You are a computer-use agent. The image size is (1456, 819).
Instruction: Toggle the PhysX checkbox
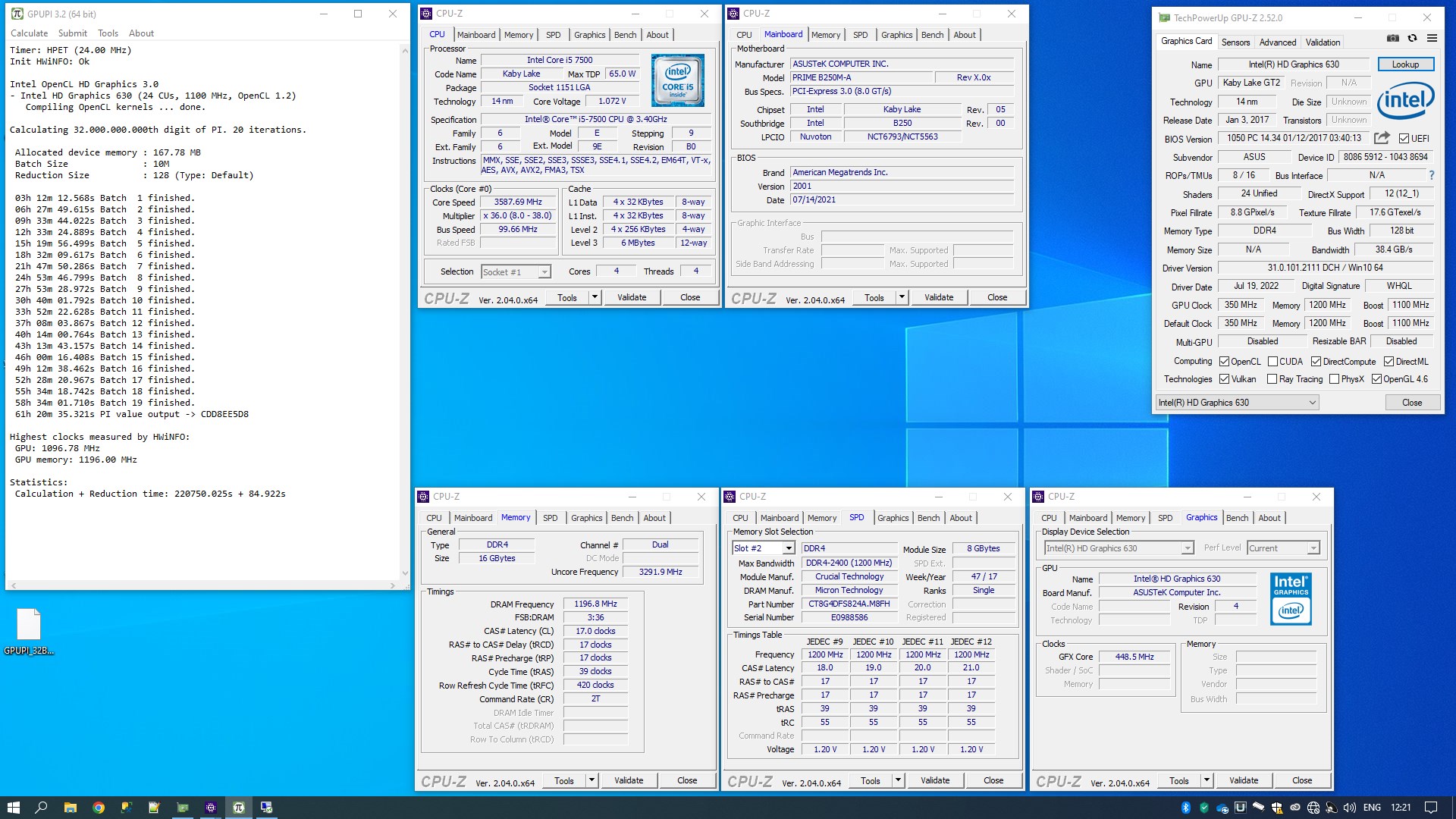[1334, 379]
